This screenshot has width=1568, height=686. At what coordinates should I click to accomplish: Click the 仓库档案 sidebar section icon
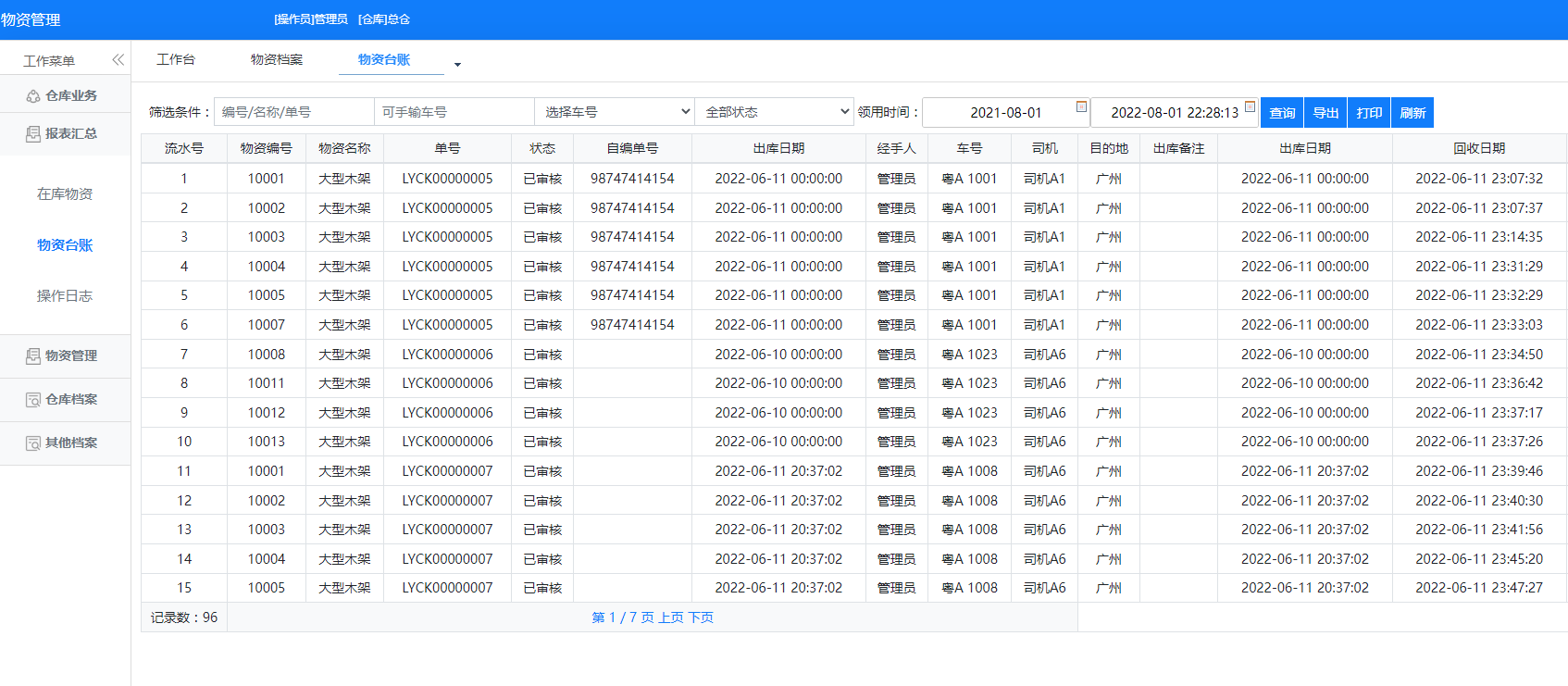[x=33, y=400]
